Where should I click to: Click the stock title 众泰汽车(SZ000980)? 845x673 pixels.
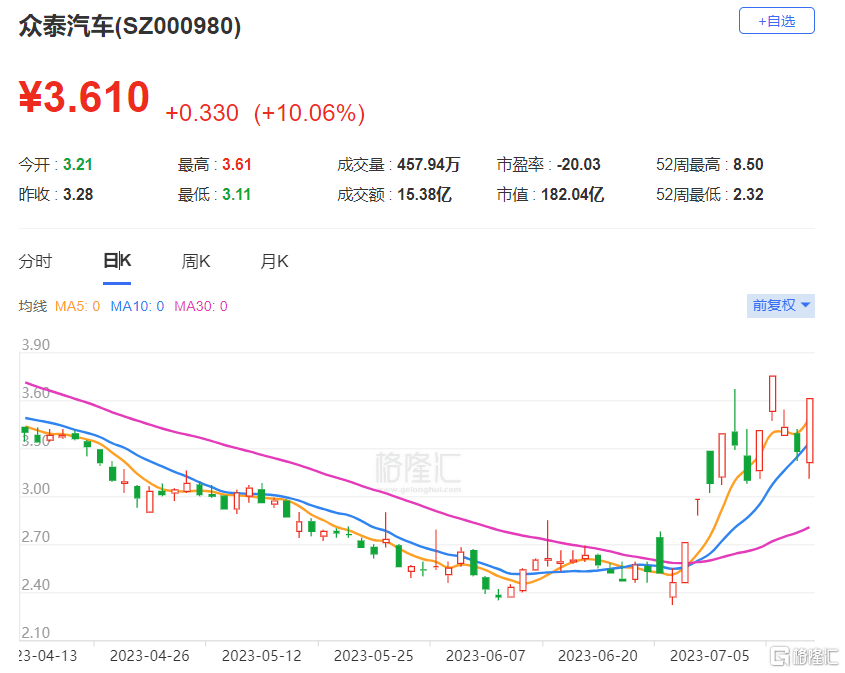(130, 27)
